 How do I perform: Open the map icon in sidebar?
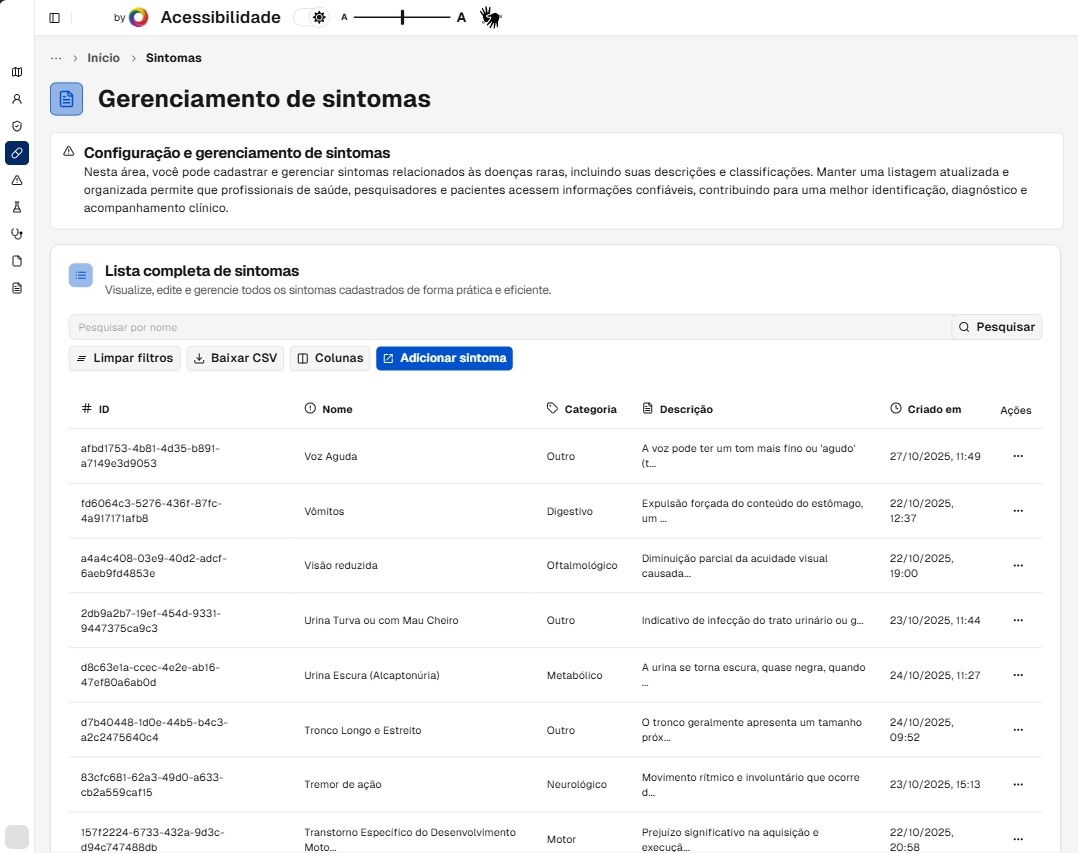[x=17, y=72]
